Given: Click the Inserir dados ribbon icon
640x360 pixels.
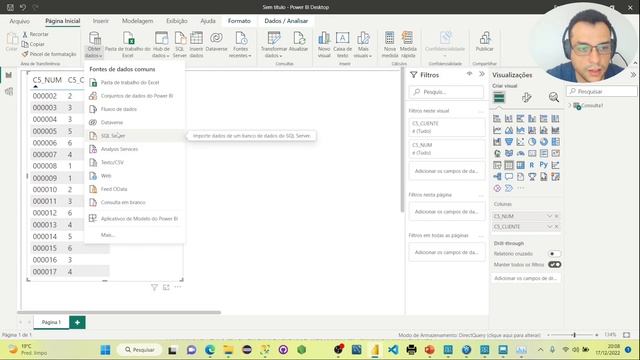Looking at the screenshot, I should tap(196, 45).
